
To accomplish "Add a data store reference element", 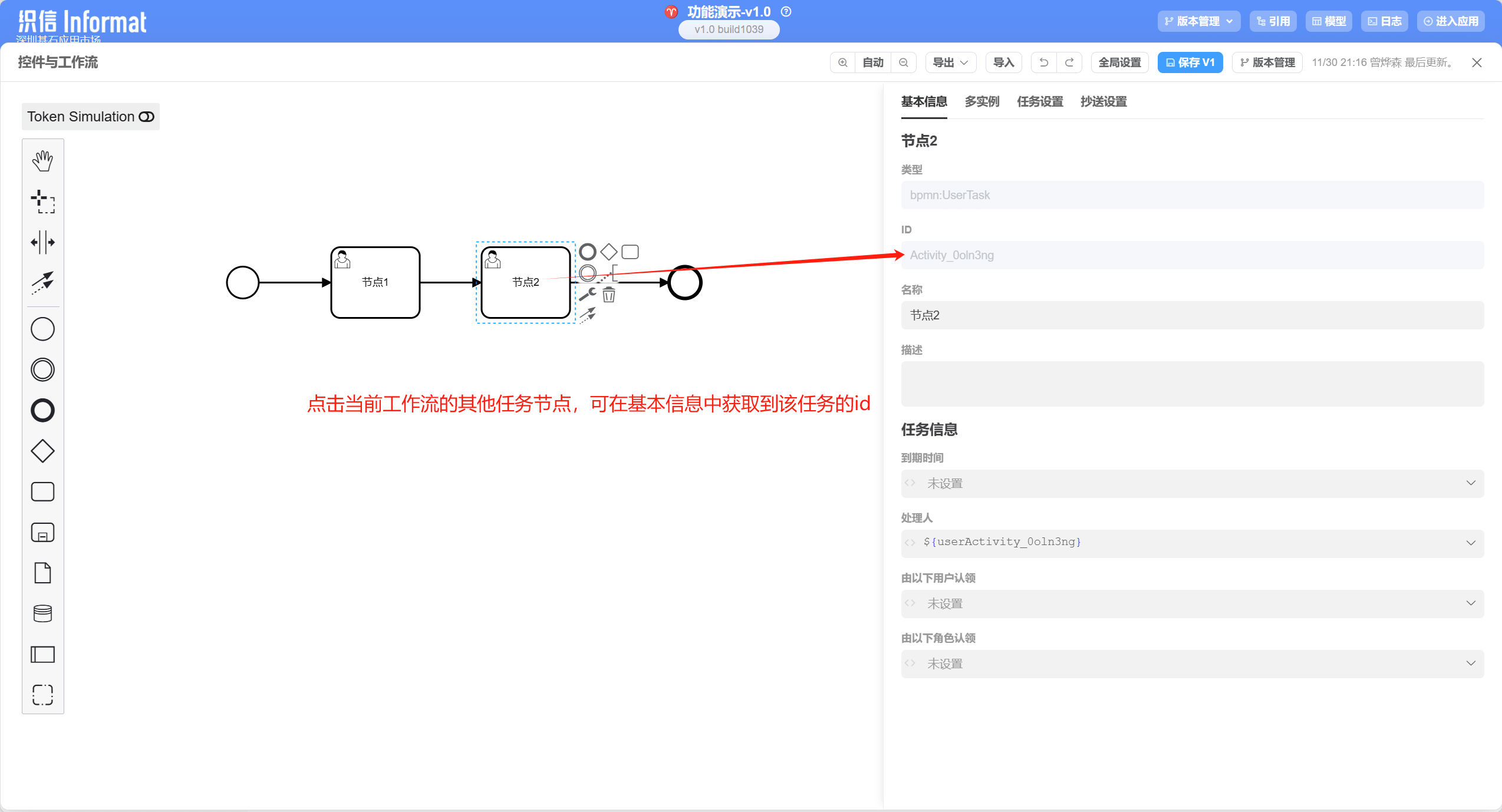I will [42, 613].
